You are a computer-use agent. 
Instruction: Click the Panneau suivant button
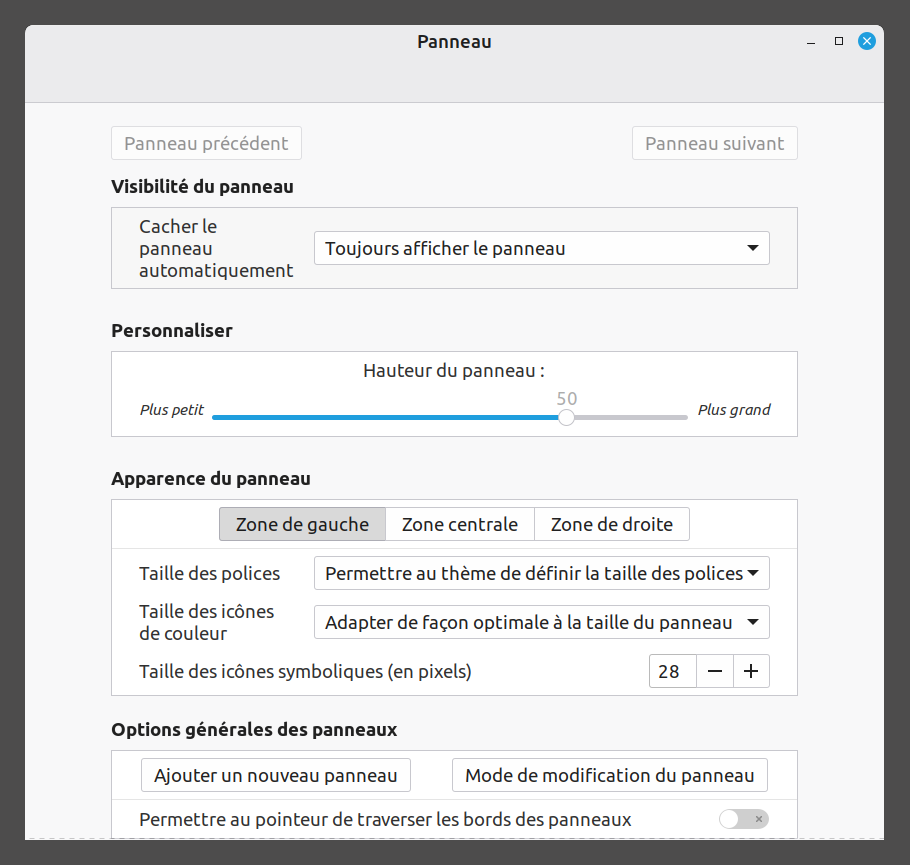[x=714, y=143]
